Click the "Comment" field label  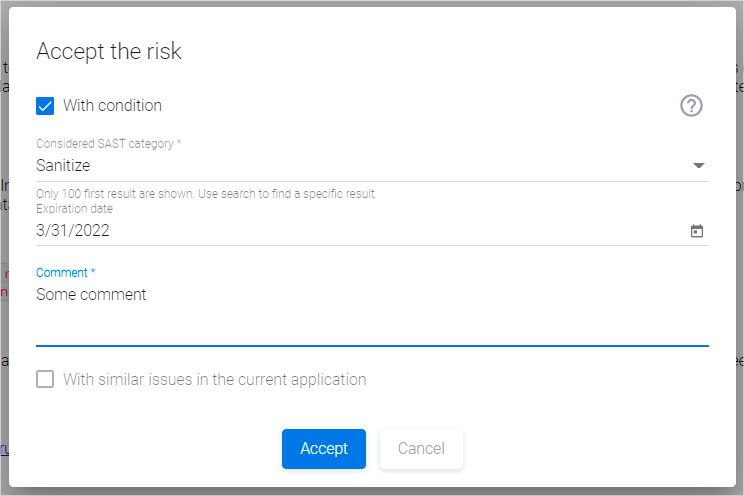pos(65,272)
